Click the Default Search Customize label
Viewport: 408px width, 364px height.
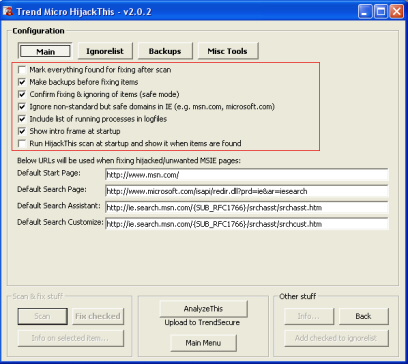coord(60,222)
